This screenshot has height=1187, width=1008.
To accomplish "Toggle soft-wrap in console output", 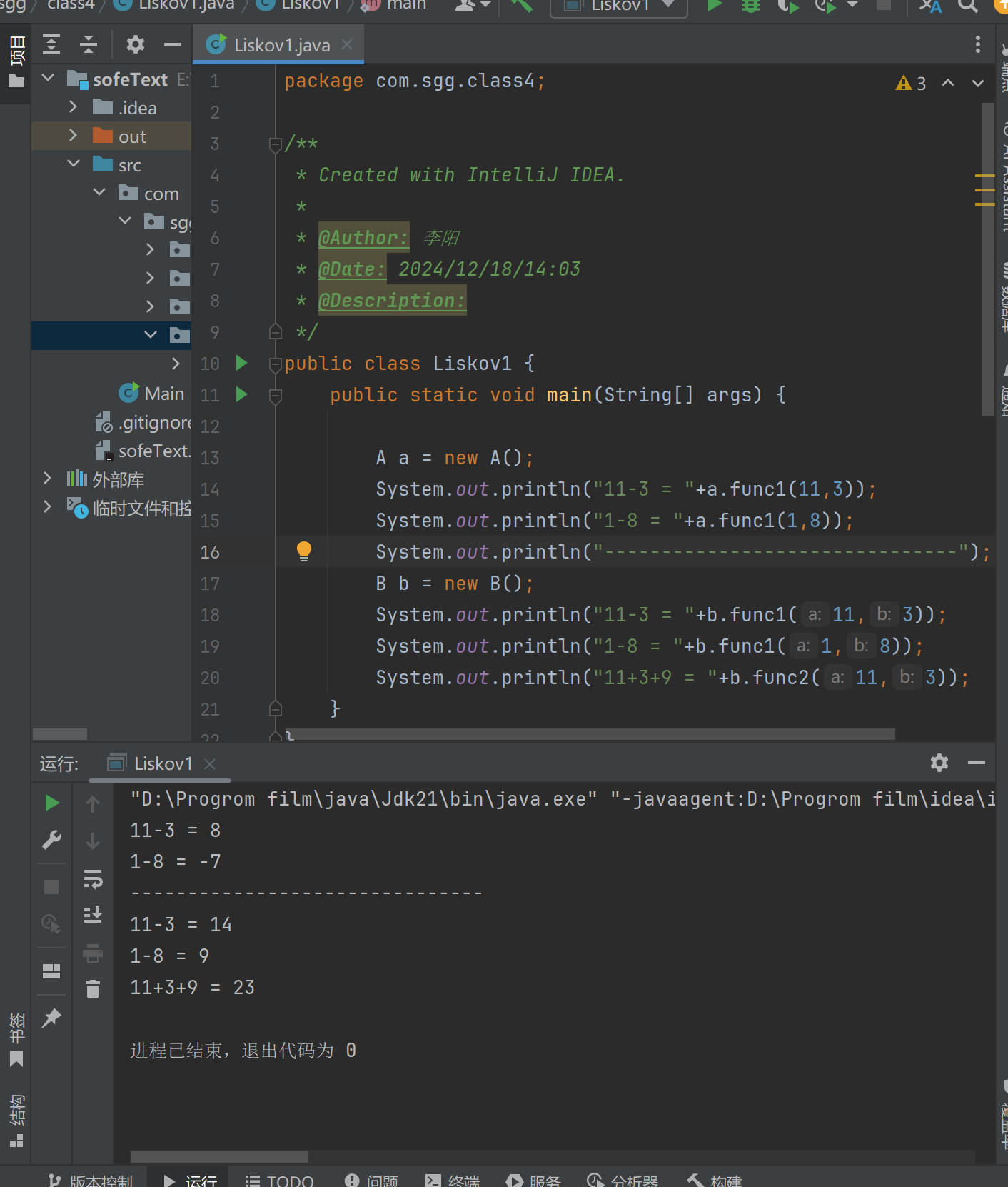I will 93,878.
